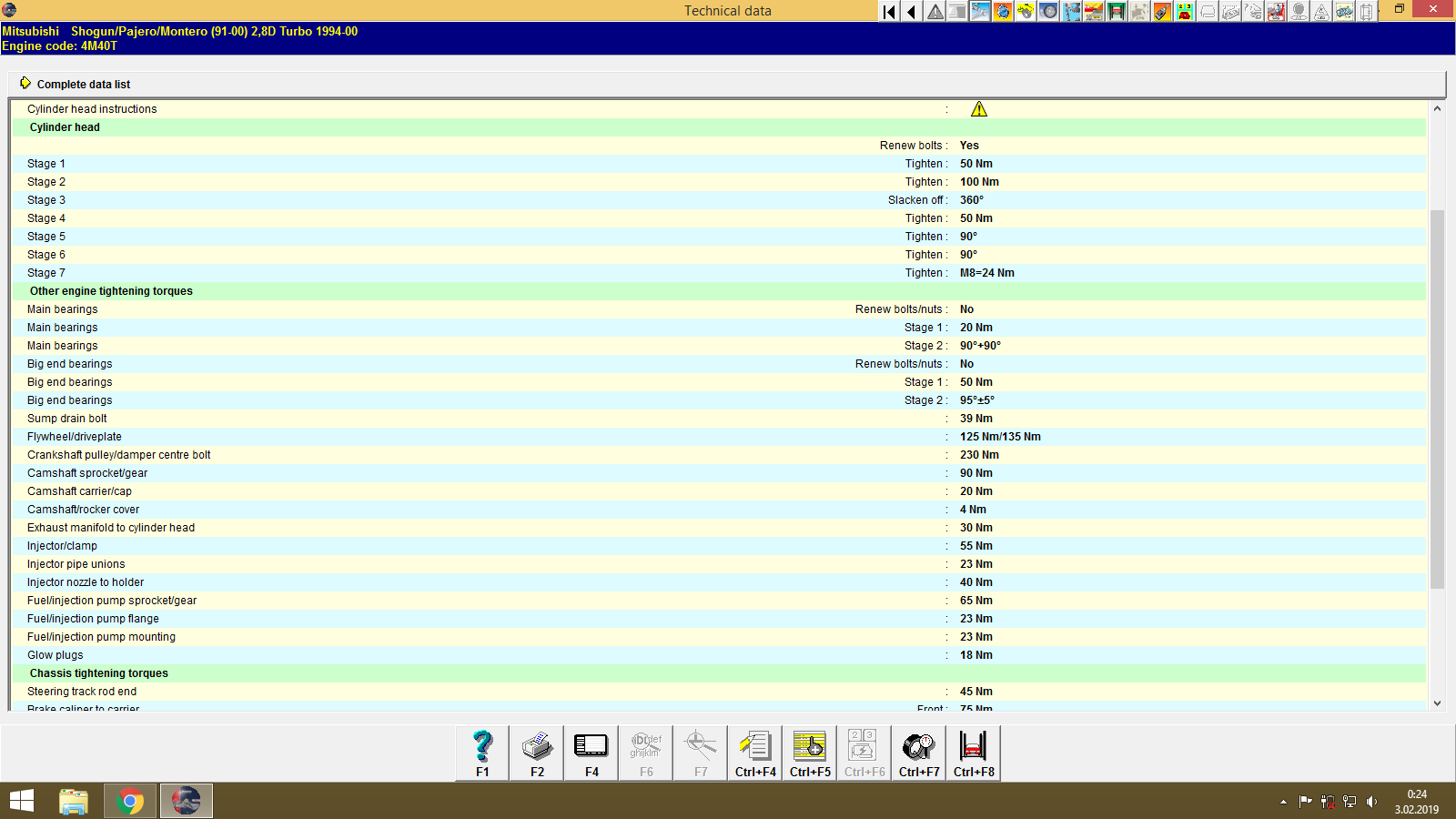The width and height of the screenshot is (1456, 819).
Task: Click the Print (F2) toolbar icon
Action: [536, 753]
